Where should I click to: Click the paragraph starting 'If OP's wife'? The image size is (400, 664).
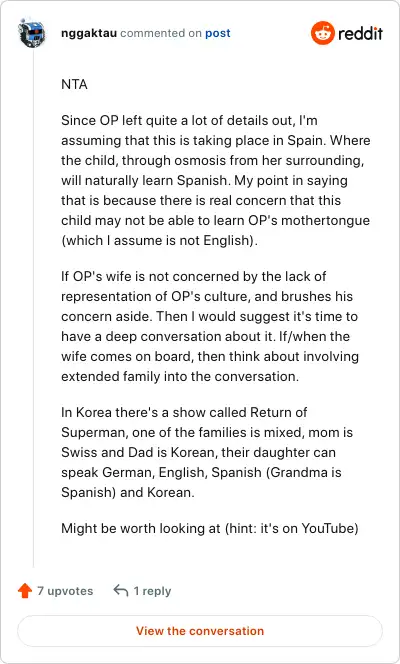(210, 326)
